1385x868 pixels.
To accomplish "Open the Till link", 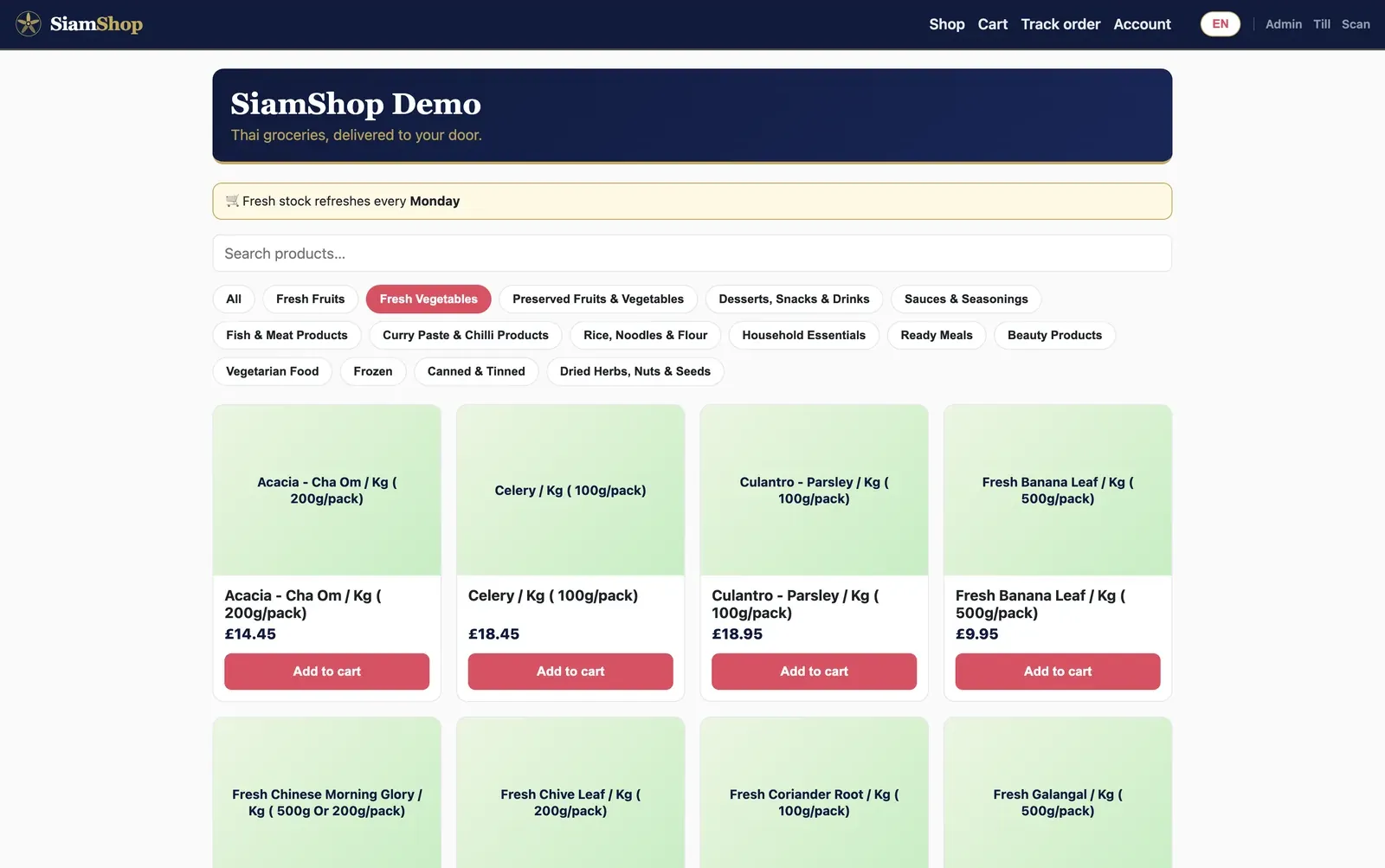I will pyautogui.click(x=1321, y=24).
